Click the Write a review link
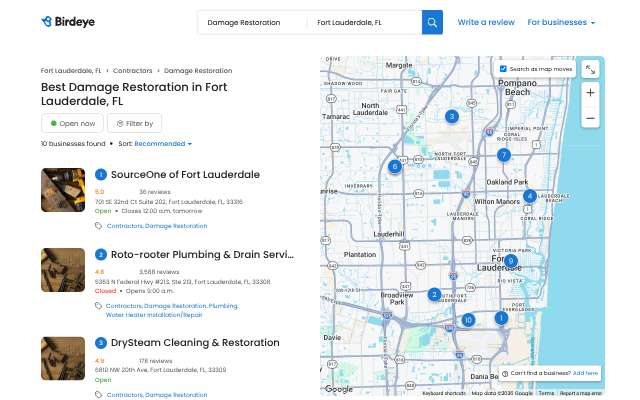Image resolution: width=640 pixels, height=400 pixels. 486,22
